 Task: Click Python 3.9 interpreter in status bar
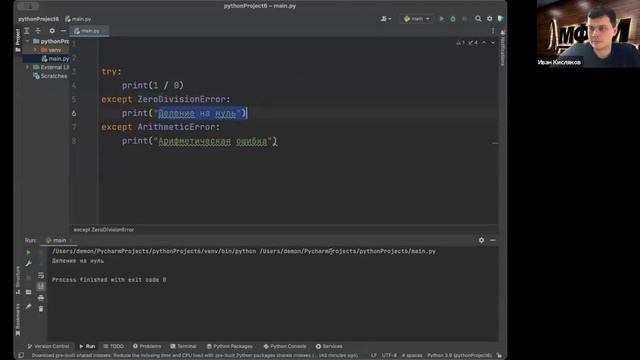coord(460,356)
